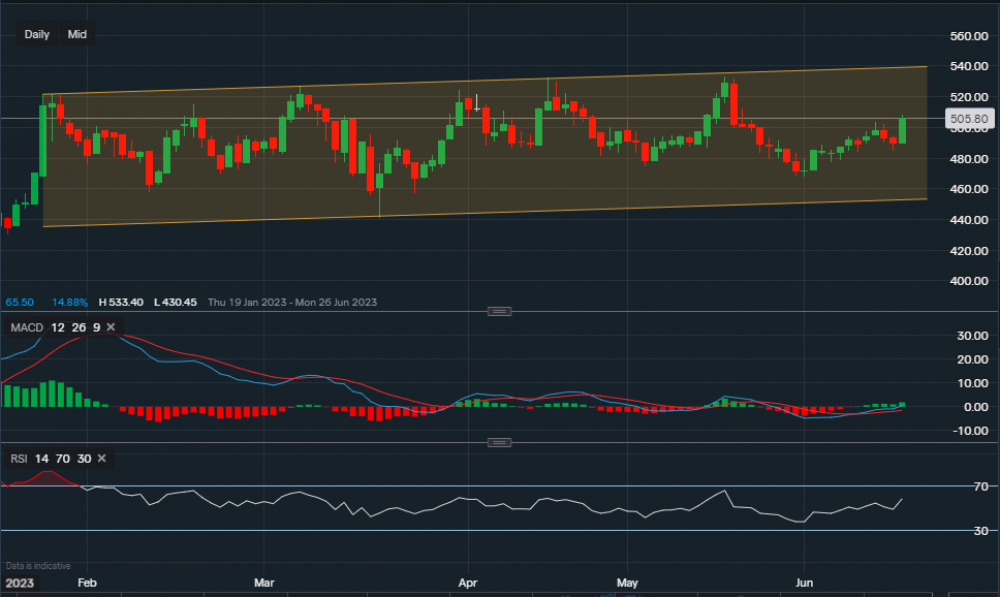Screen dimensions: 1000x597
Task: Select the MACD slow period value 26
Action: pyautogui.click(x=76, y=328)
